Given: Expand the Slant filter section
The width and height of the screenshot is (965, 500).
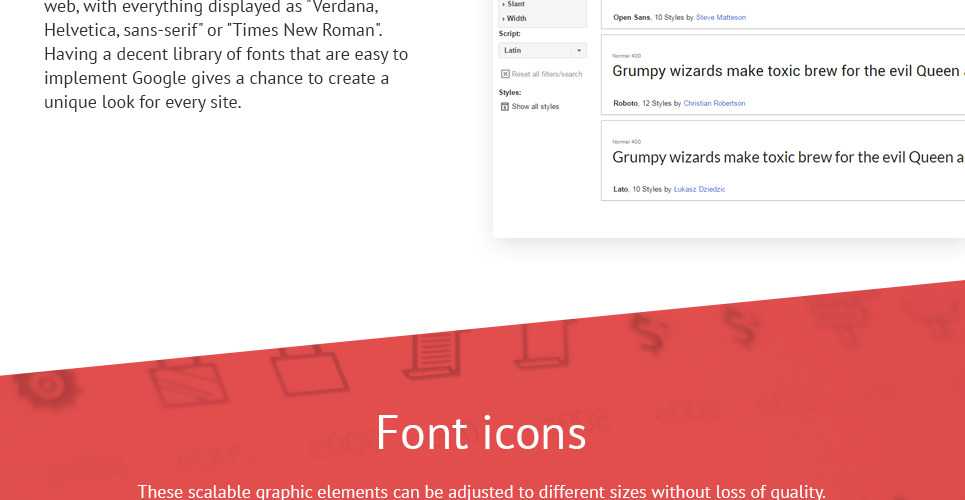Looking at the screenshot, I should [x=516, y=4].
